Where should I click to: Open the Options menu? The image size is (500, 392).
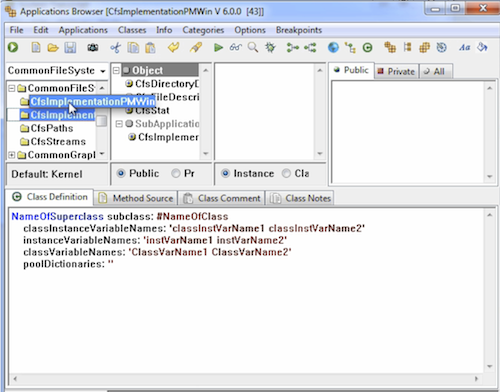click(250, 30)
